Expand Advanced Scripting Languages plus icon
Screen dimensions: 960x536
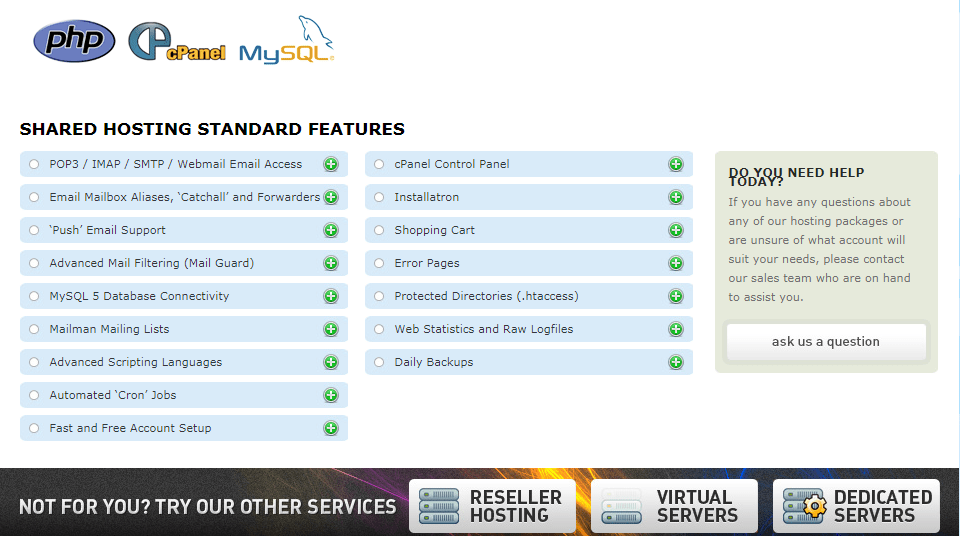pyautogui.click(x=331, y=363)
